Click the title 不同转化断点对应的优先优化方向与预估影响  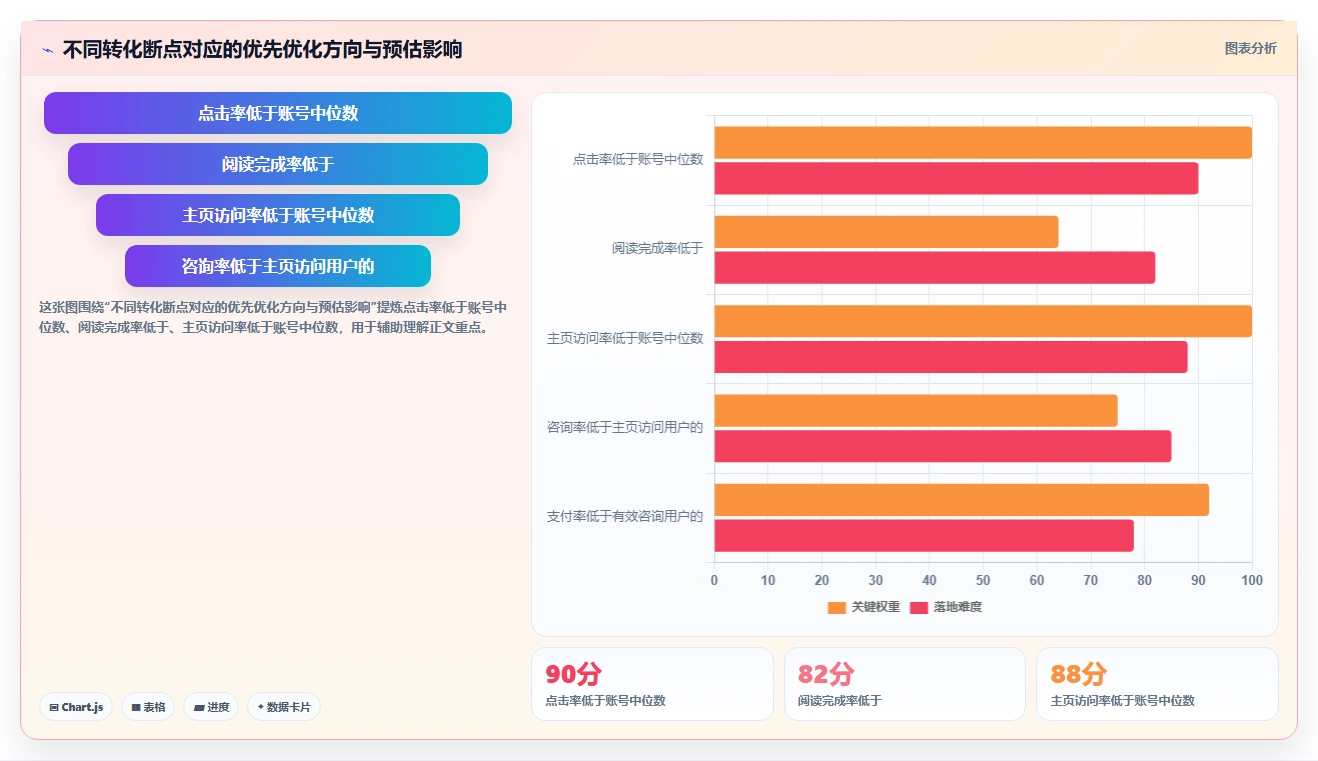coord(262,49)
